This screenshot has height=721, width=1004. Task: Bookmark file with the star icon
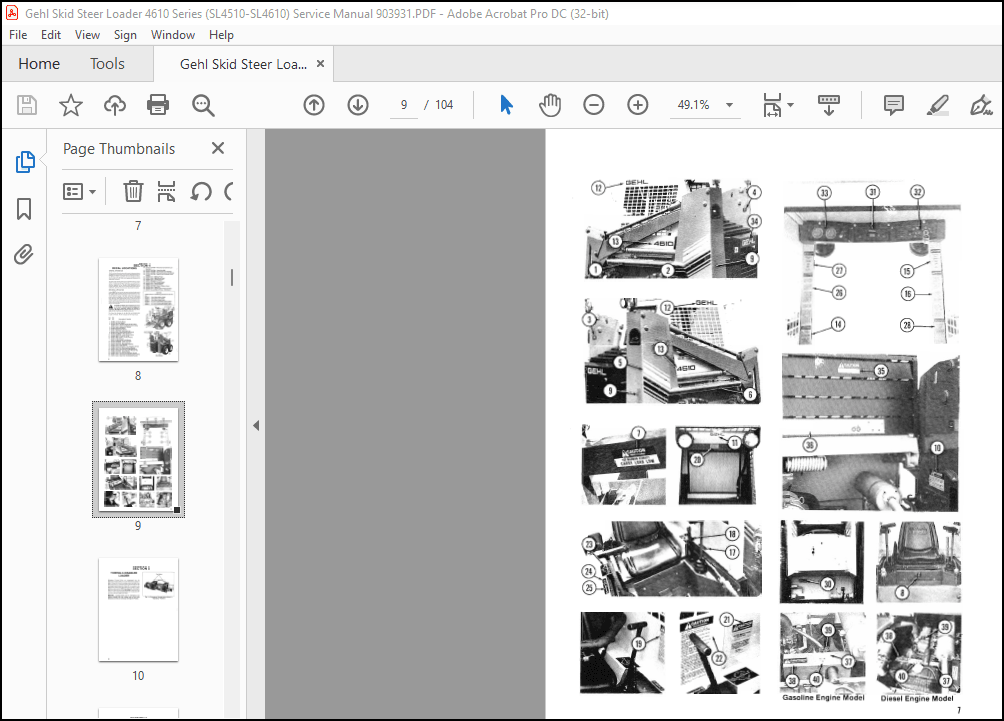70,105
